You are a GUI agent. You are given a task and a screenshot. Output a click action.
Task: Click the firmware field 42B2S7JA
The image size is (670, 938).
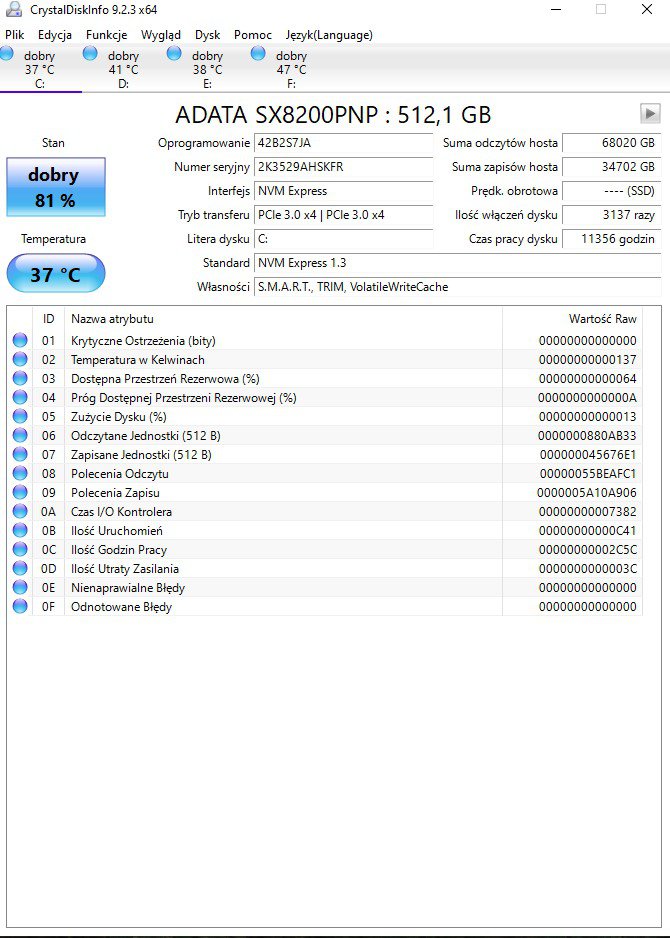tap(343, 143)
